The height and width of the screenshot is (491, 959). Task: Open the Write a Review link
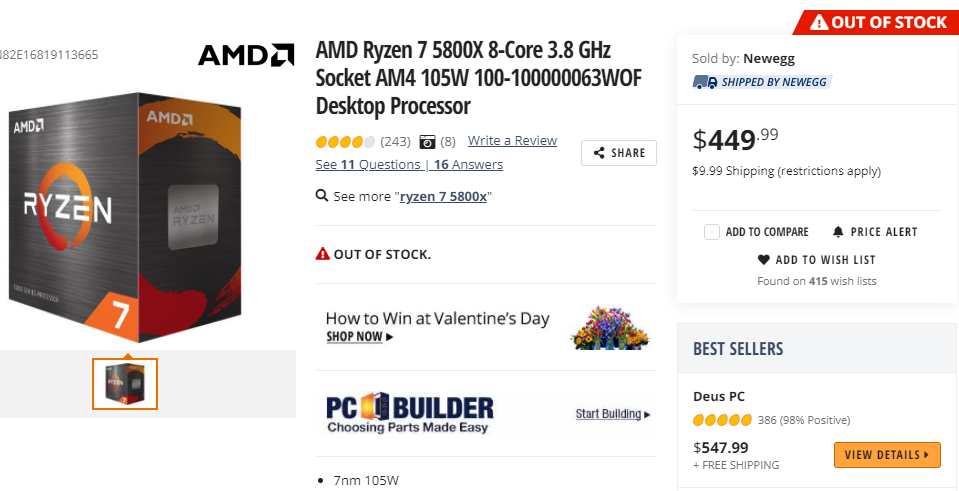(x=512, y=141)
